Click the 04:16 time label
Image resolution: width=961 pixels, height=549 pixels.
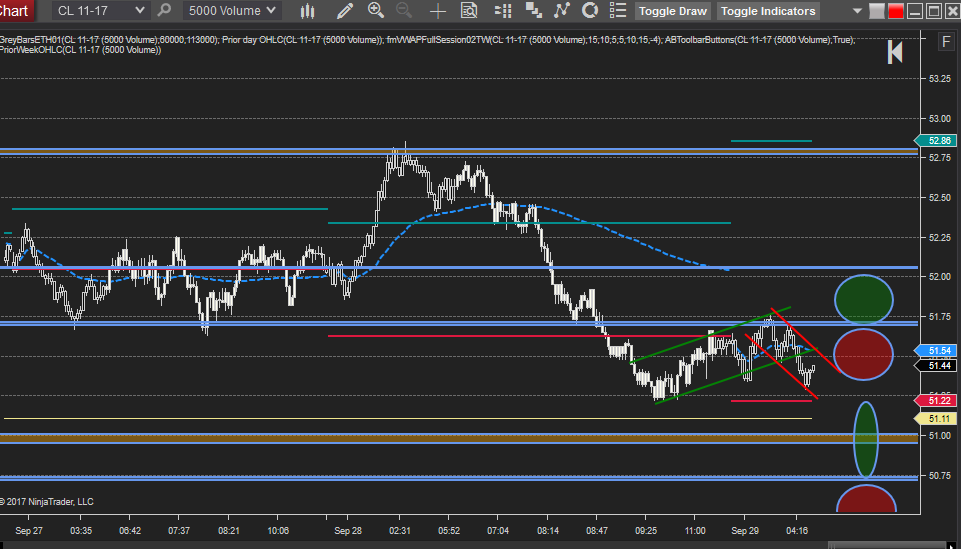pyautogui.click(x=796, y=531)
